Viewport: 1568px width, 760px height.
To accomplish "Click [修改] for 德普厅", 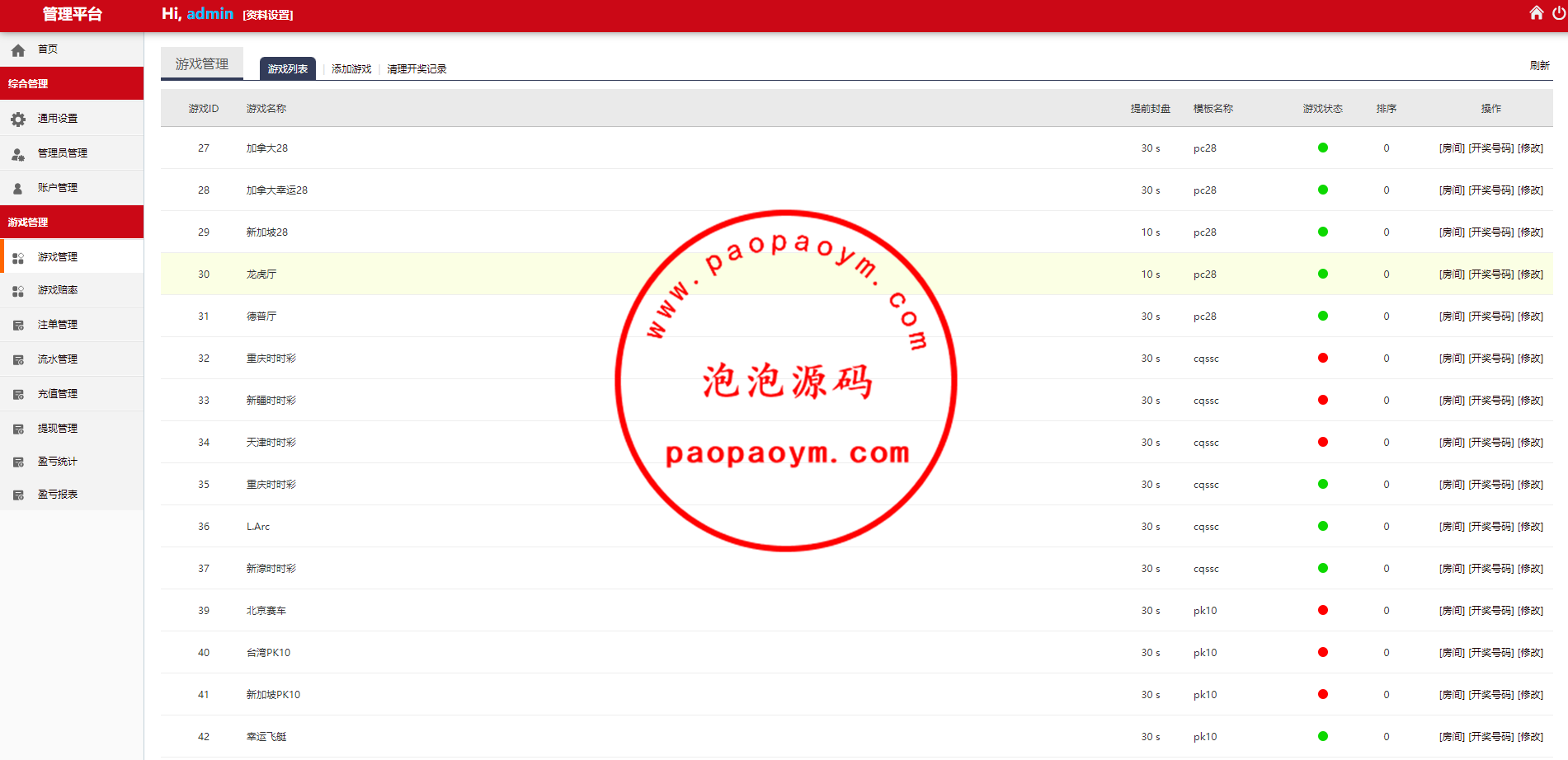I will coord(1530,317).
